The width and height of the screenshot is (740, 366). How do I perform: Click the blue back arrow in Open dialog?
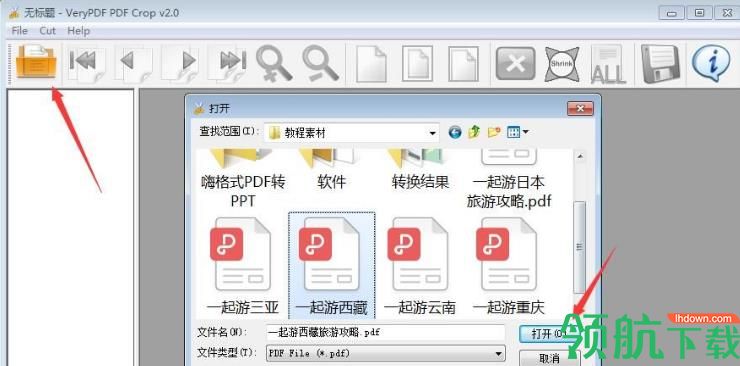(455, 133)
